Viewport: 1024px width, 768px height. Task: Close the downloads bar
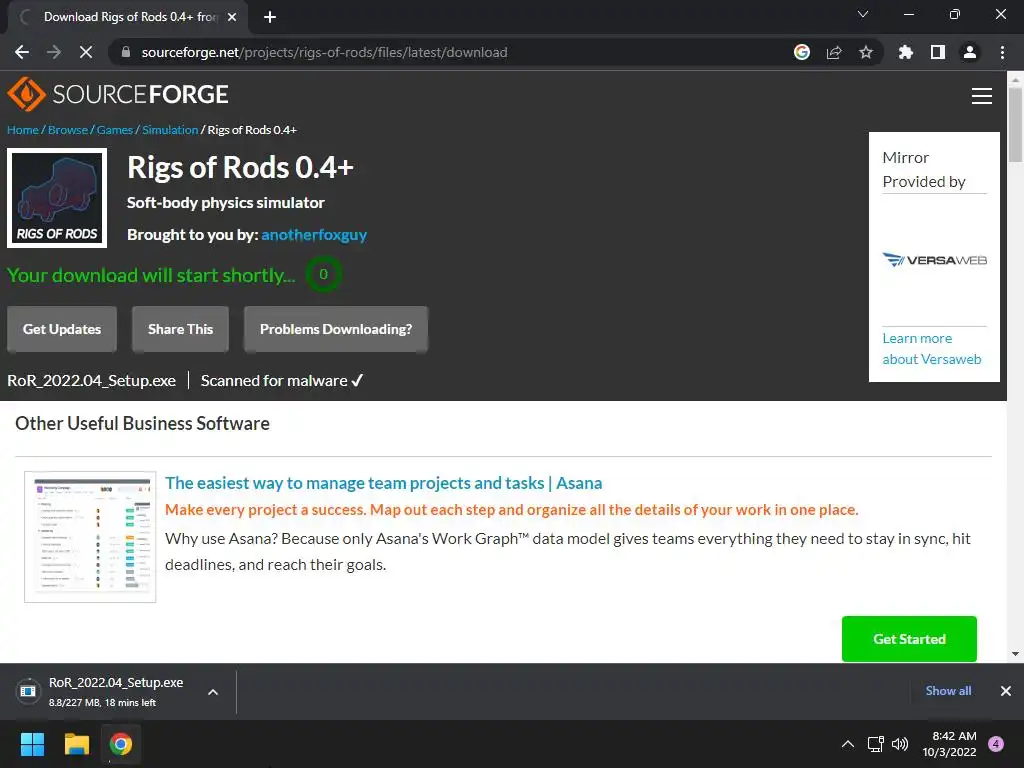point(1006,691)
